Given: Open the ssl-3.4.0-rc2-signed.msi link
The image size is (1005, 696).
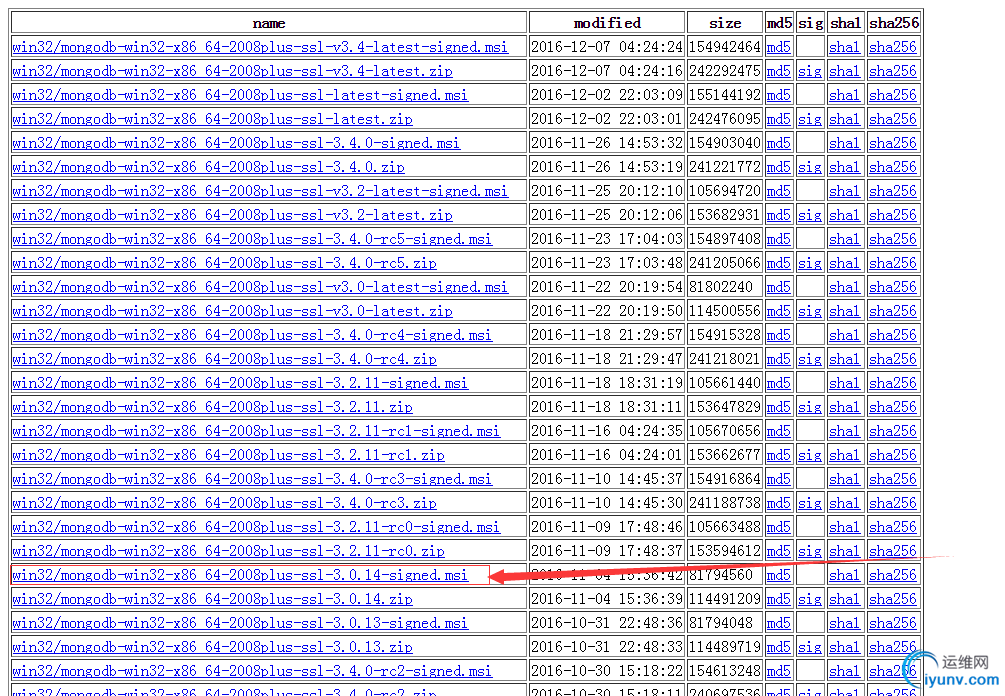Looking at the screenshot, I should point(253,672).
